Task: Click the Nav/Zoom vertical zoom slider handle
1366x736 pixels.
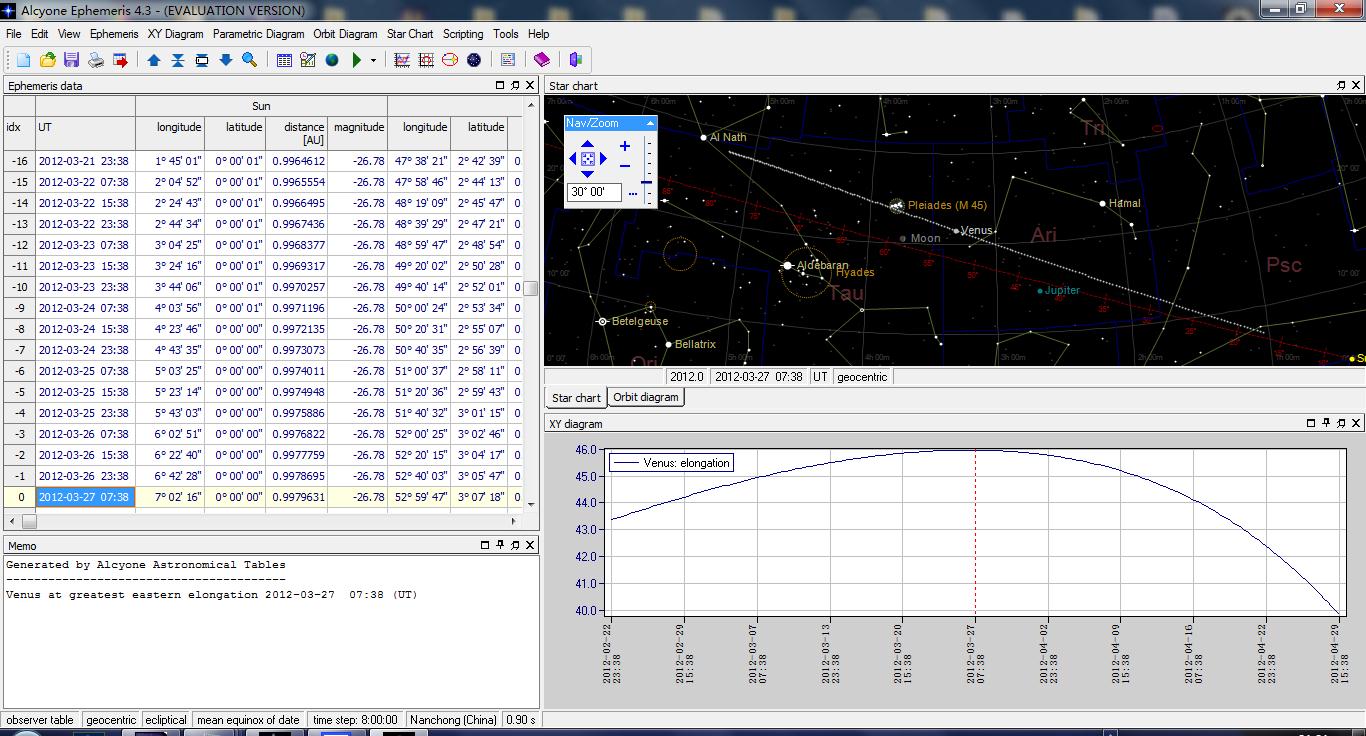Action: pos(646,182)
